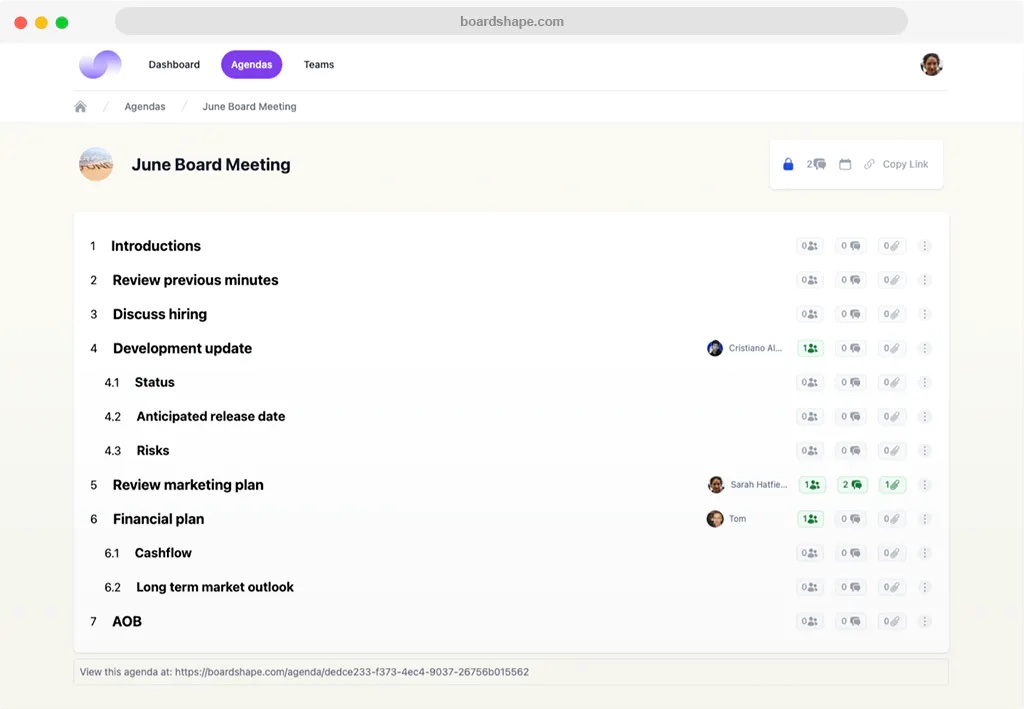Click Cristiano's avatar on Development update
The width and height of the screenshot is (1024, 709).
click(x=715, y=347)
